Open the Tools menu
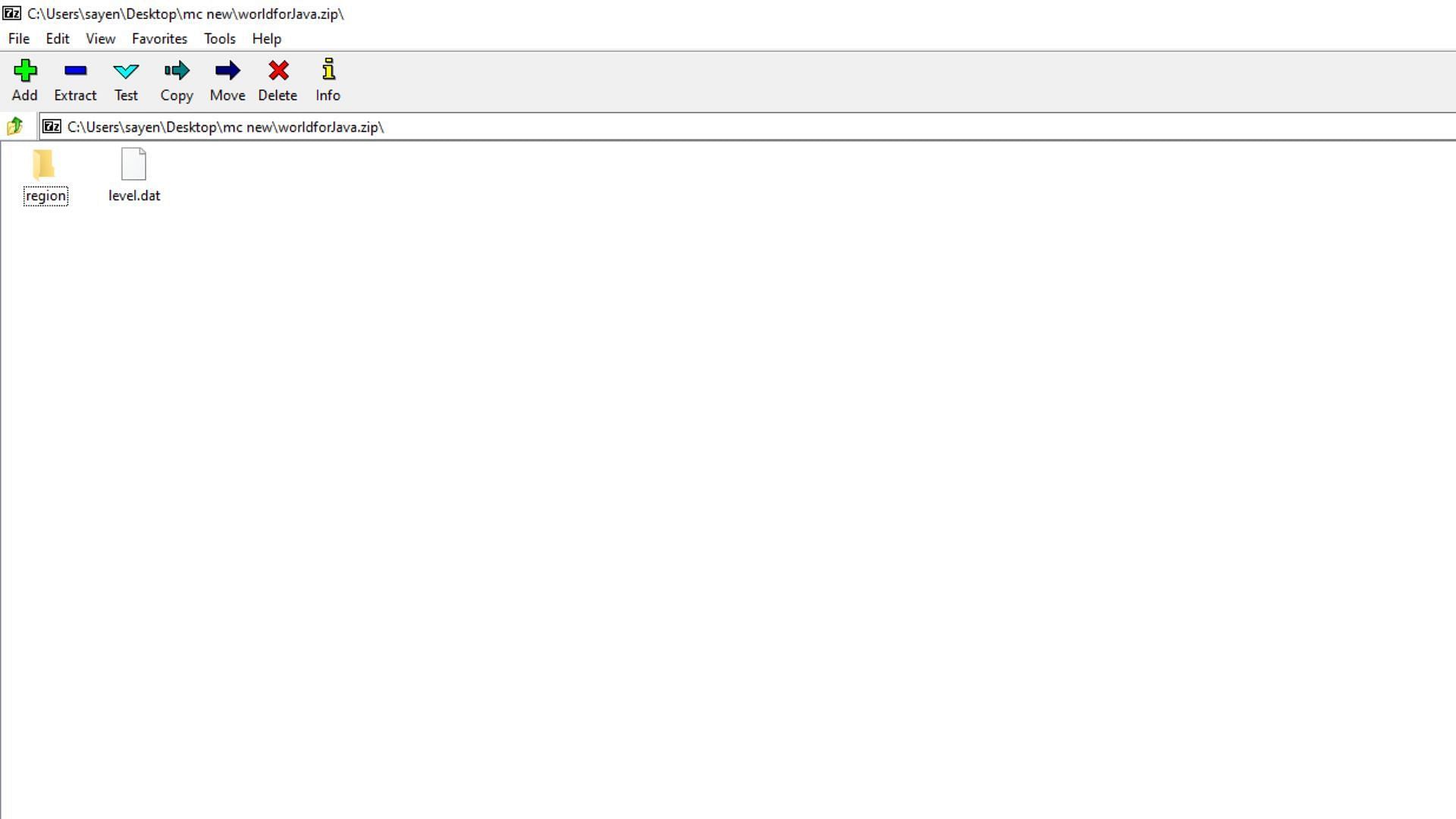Image resolution: width=1456 pixels, height=819 pixels. coord(219,38)
